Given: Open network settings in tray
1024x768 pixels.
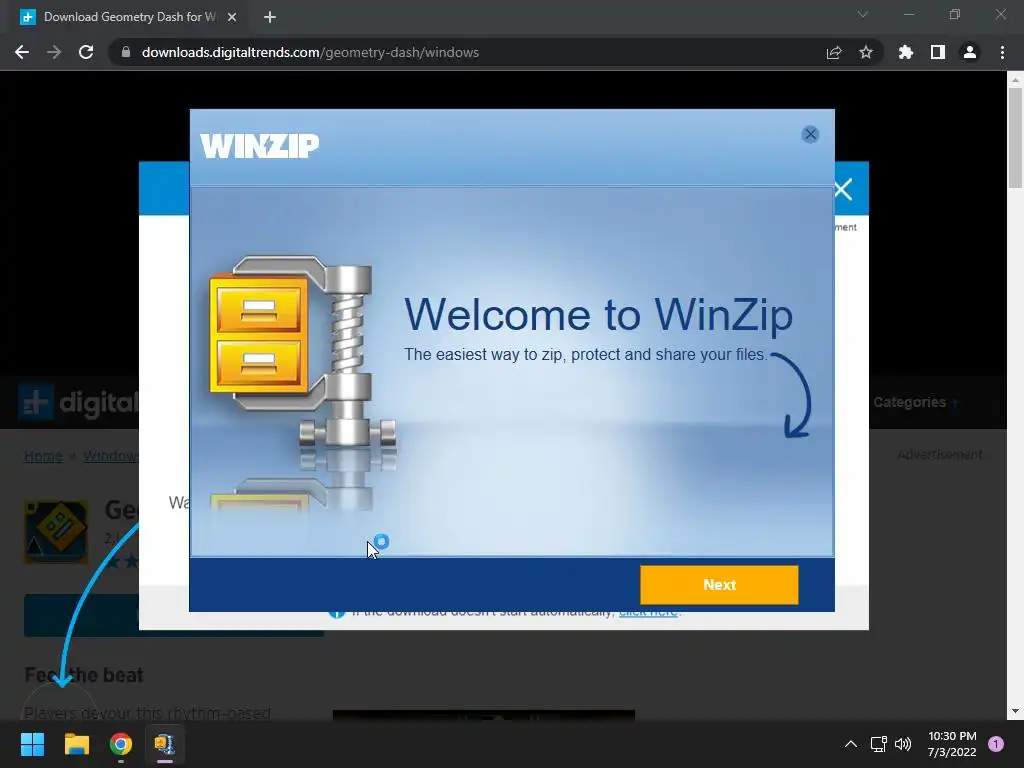Looking at the screenshot, I should coord(878,744).
